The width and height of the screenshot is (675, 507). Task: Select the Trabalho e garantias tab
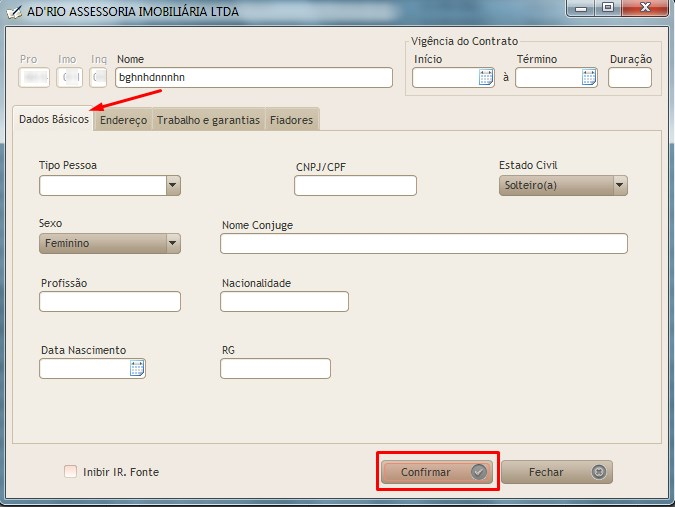coord(208,120)
